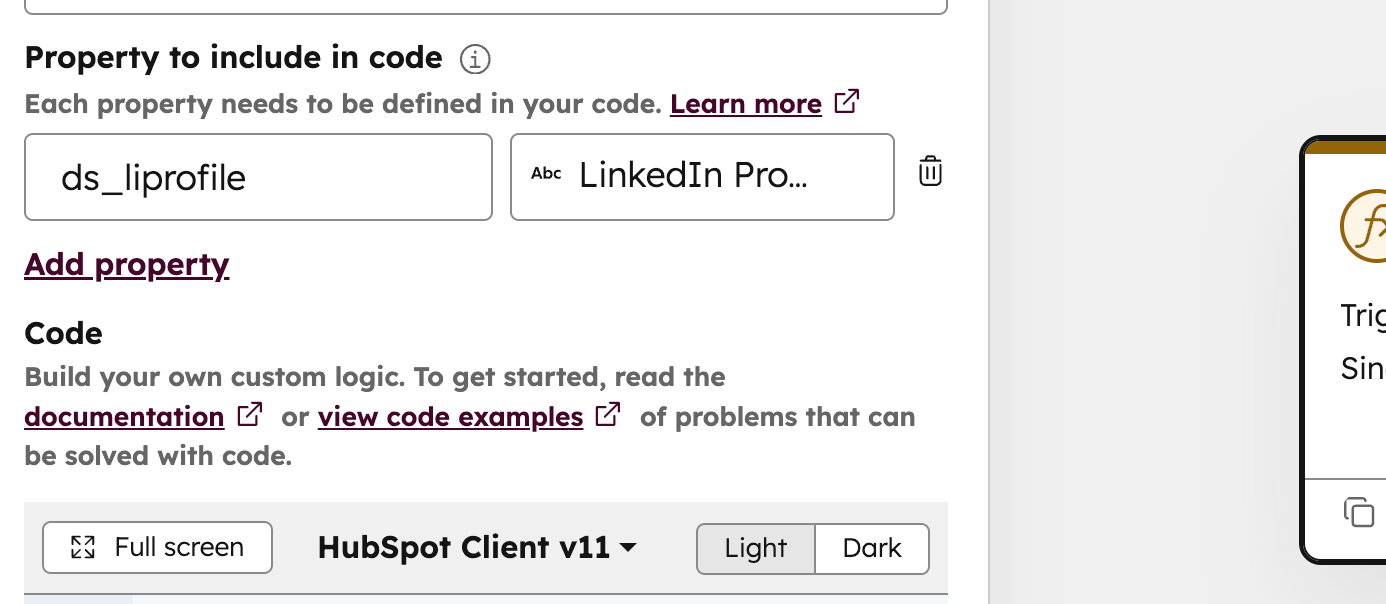
Task: Click into the ds_liprofile name field
Action: 258,177
